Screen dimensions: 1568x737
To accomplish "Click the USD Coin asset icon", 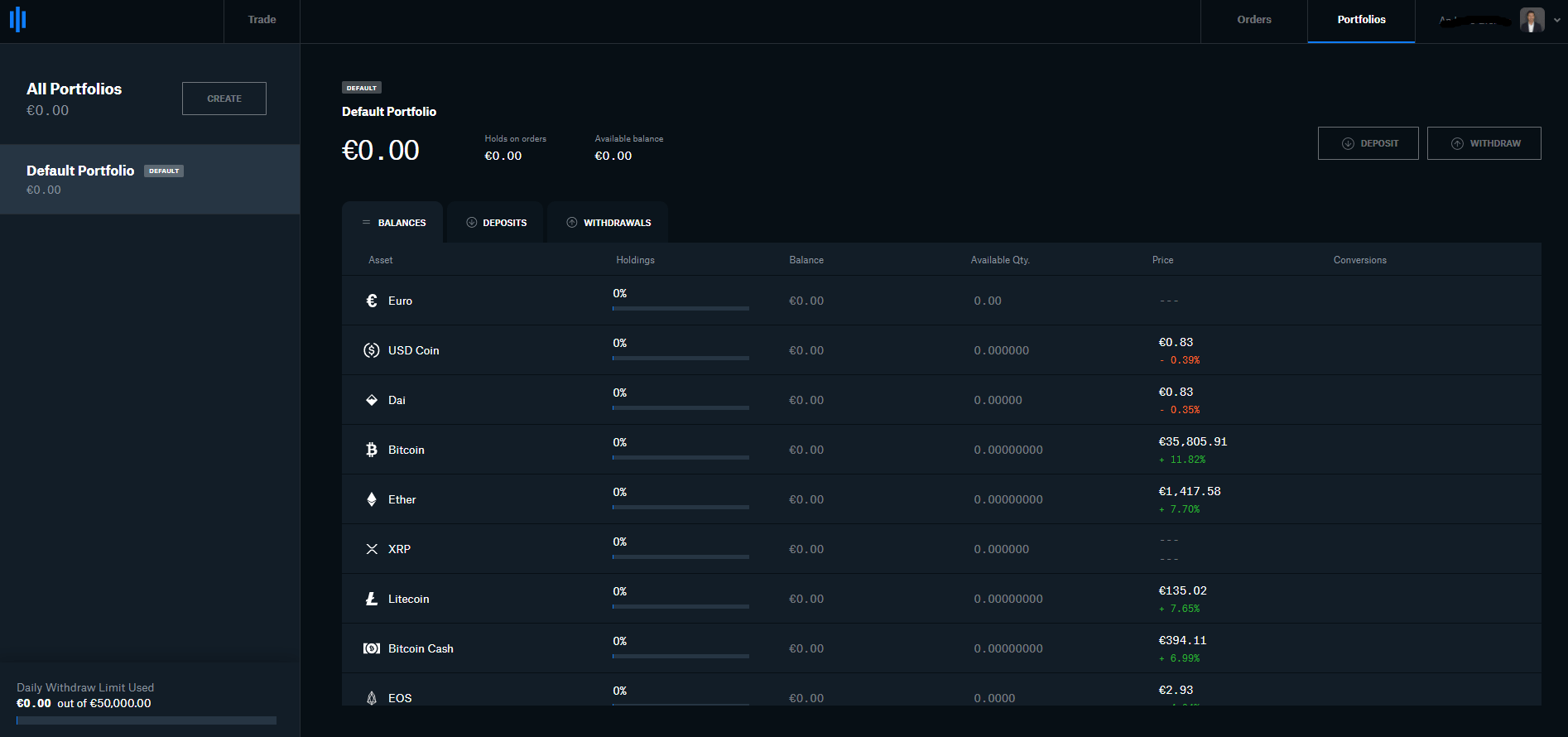I will (372, 350).
